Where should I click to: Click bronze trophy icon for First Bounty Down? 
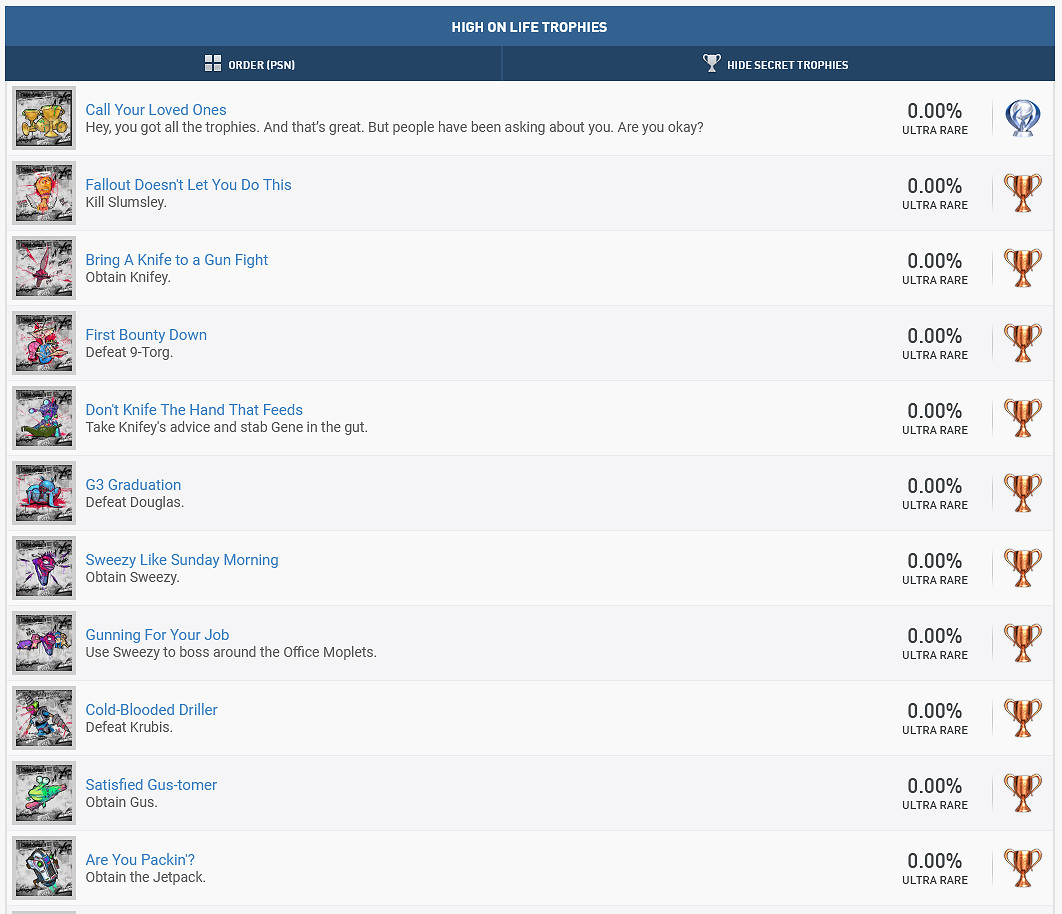1022,343
